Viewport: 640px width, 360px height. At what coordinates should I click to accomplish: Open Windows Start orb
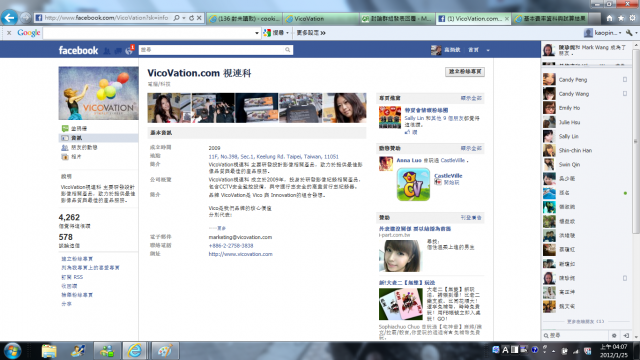coord(12,351)
